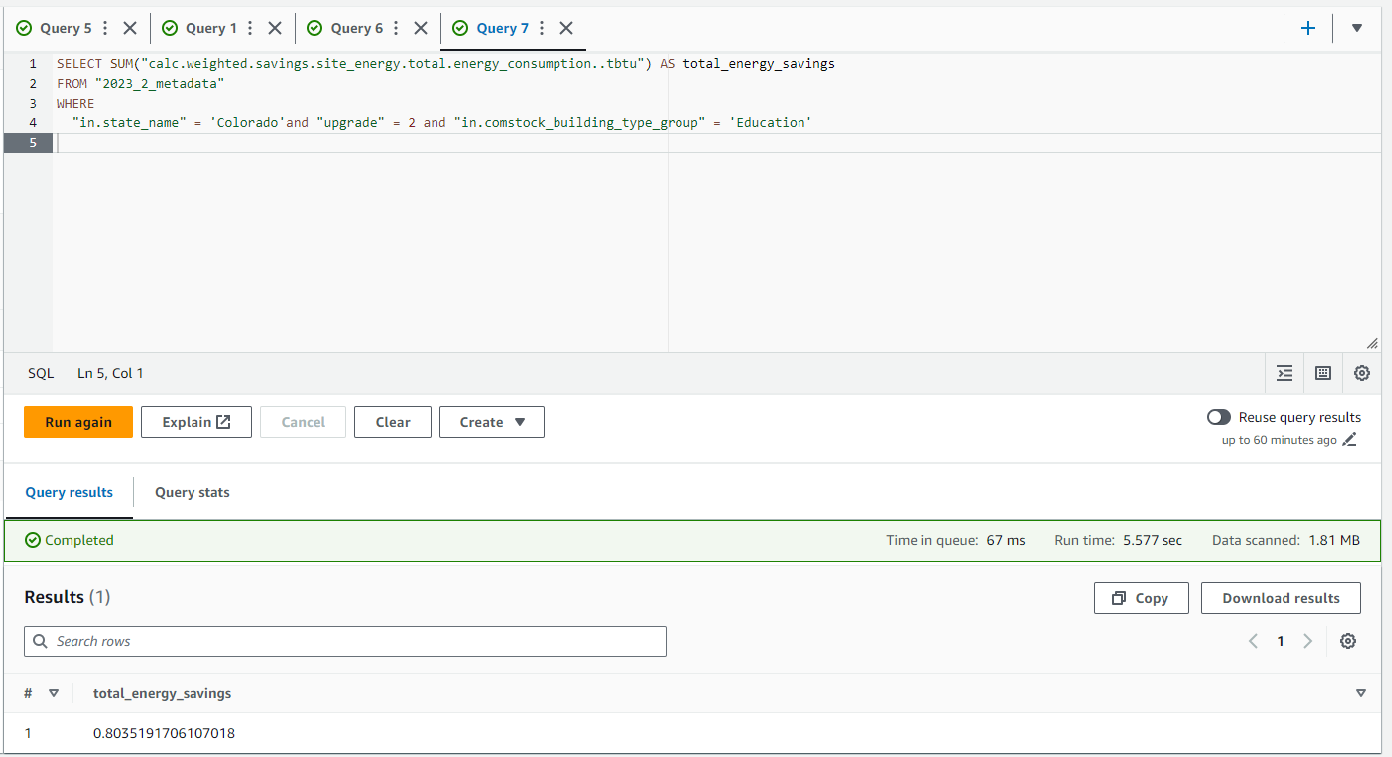
Task: Edit the reuse results time pencil icon
Action: pyautogui.click(x=1350, y=440)
